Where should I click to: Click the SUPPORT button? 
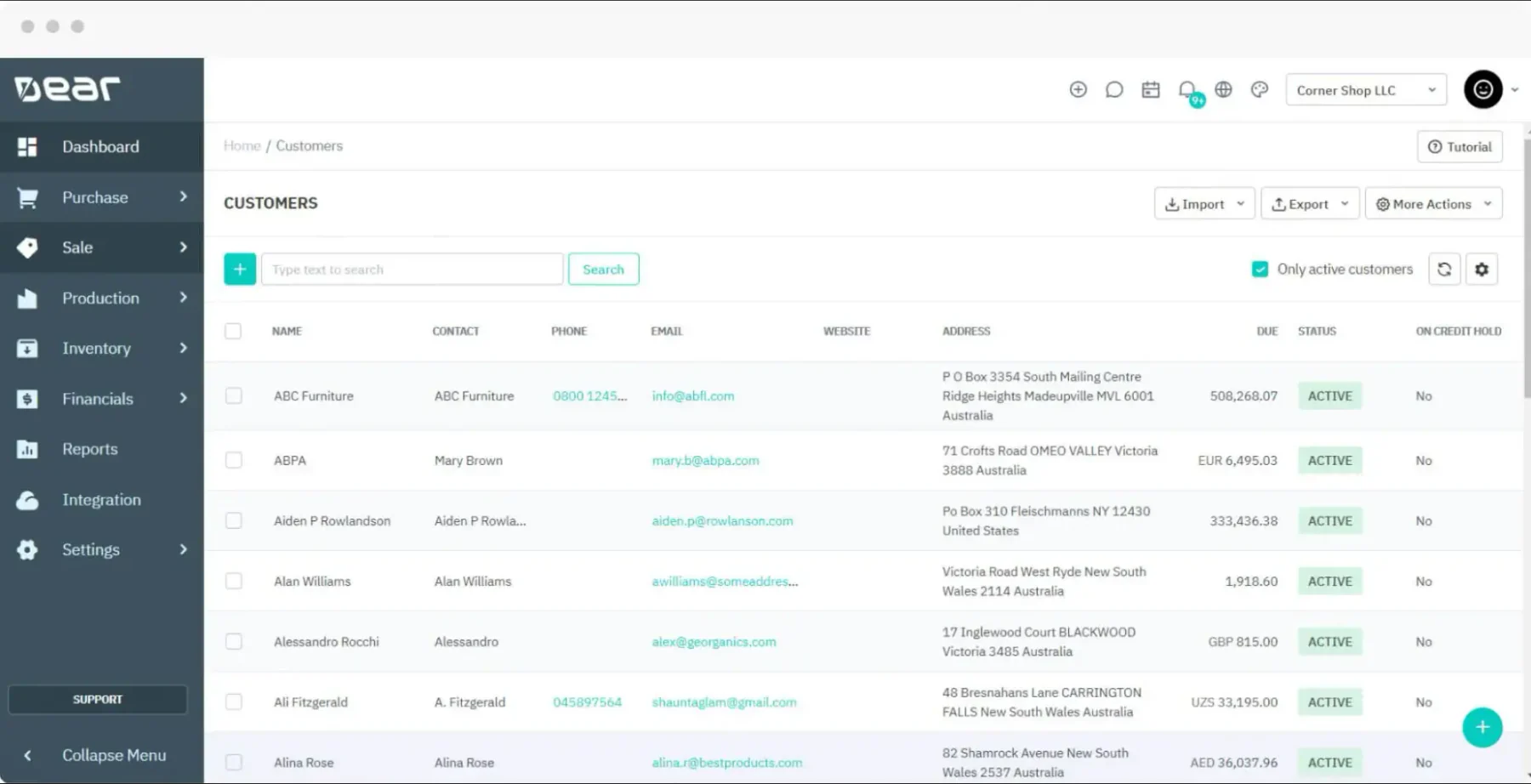98,699
